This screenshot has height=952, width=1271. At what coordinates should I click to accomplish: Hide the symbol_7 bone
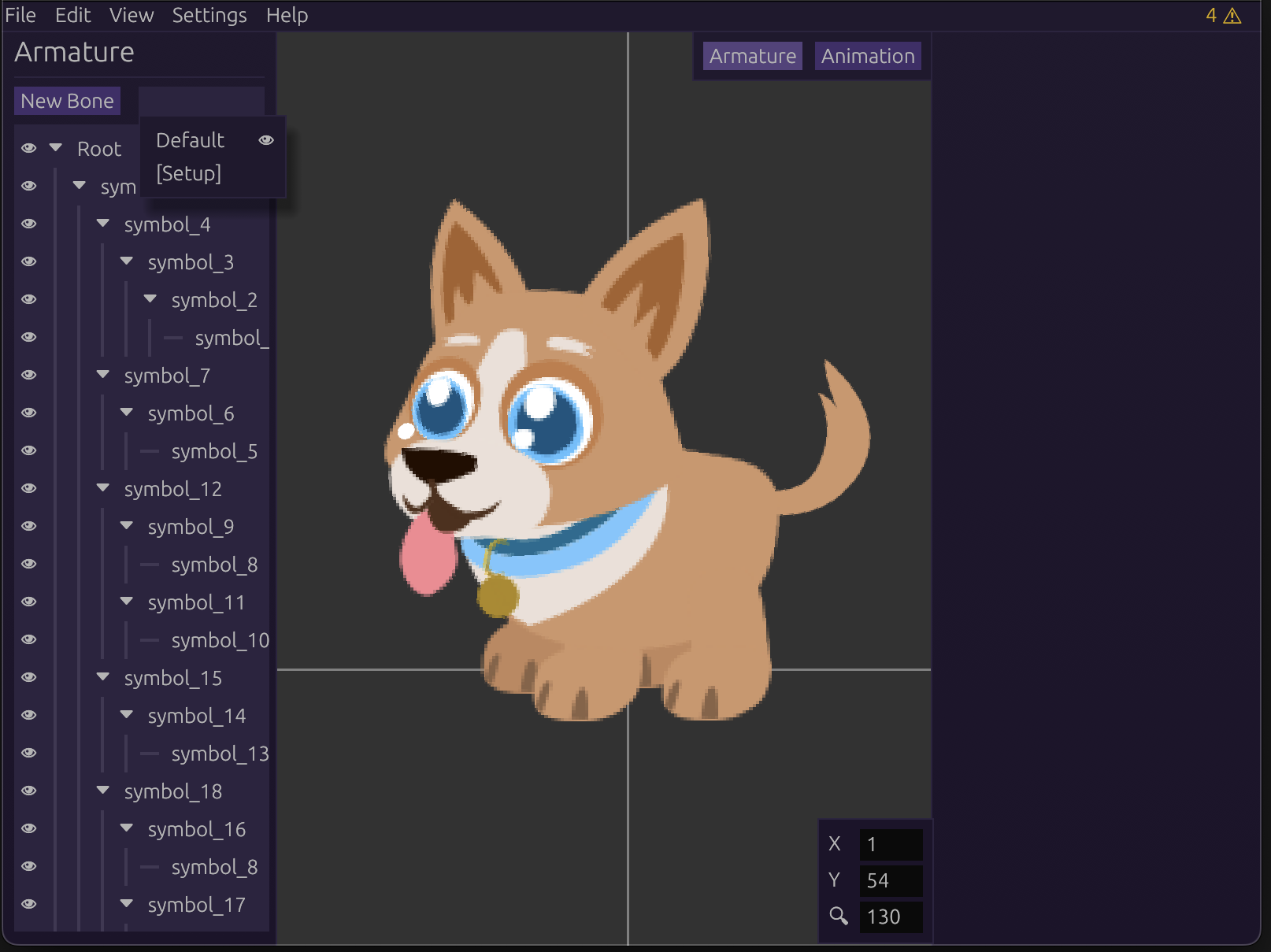click(29, 375)
